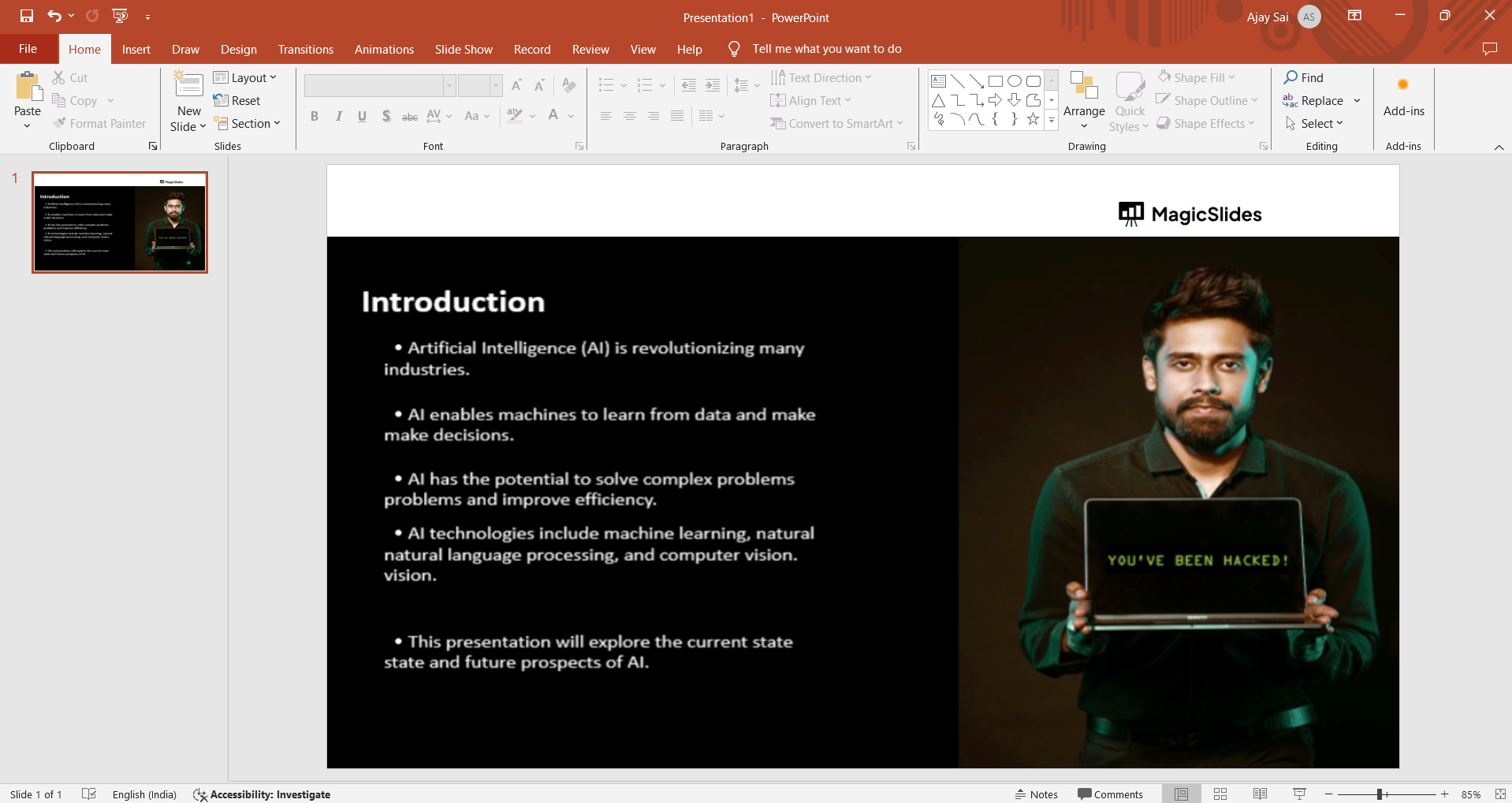Start slide show from status bar icon
This screenshot has width=1512, height=803.
[1299, 794]
